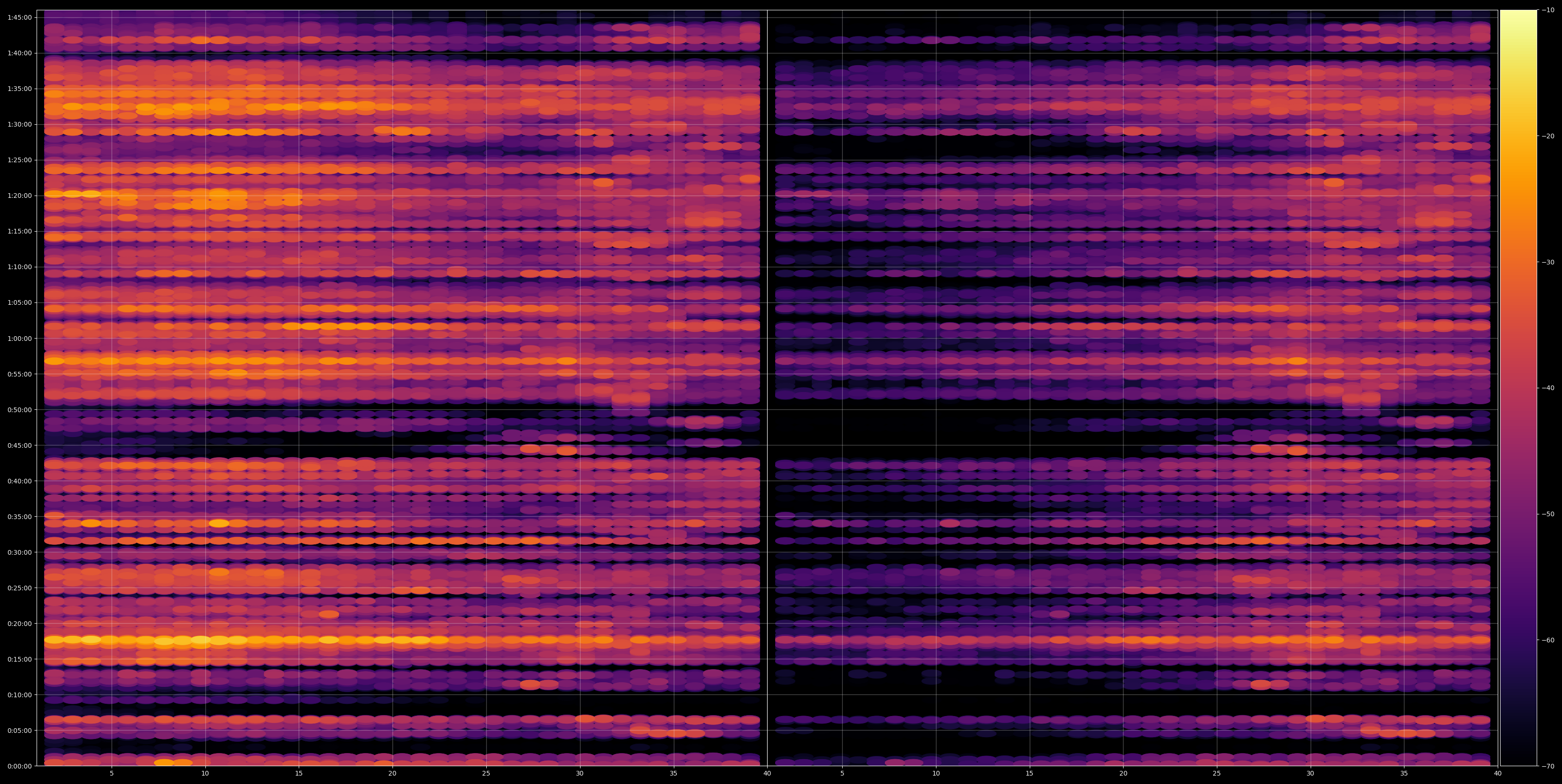Select the 1:15:00 y-axis tick label

(x=19, y=232)
